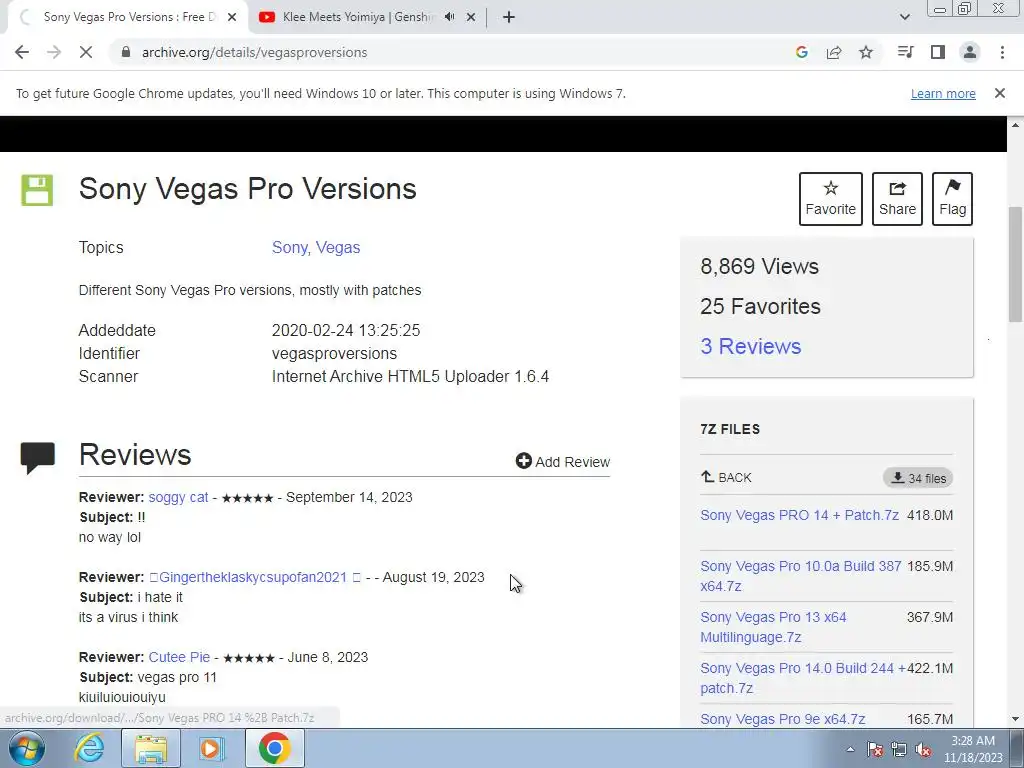This screenshot has height=768, width=1024.
Task: Click the Reviews speech bubble icon
Action: tap(38, 458)
